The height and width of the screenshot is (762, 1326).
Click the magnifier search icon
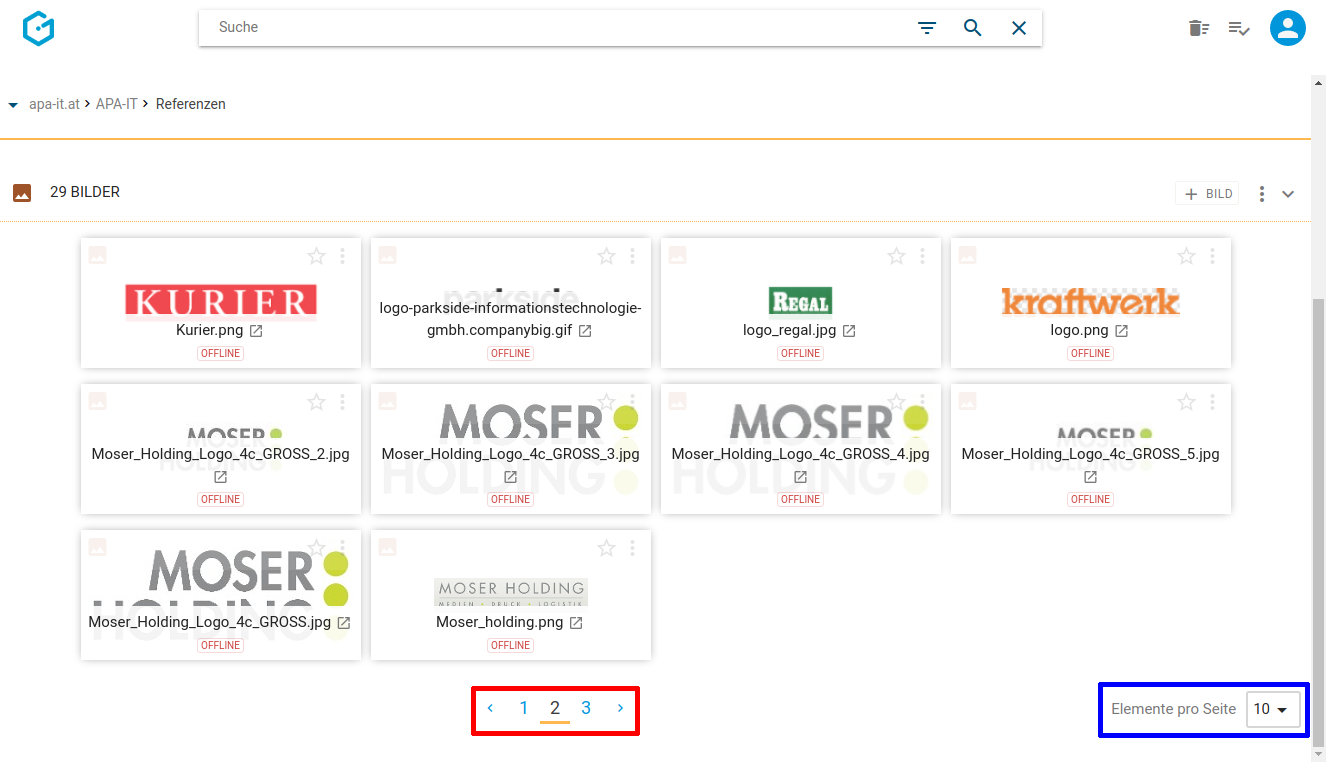973,28
